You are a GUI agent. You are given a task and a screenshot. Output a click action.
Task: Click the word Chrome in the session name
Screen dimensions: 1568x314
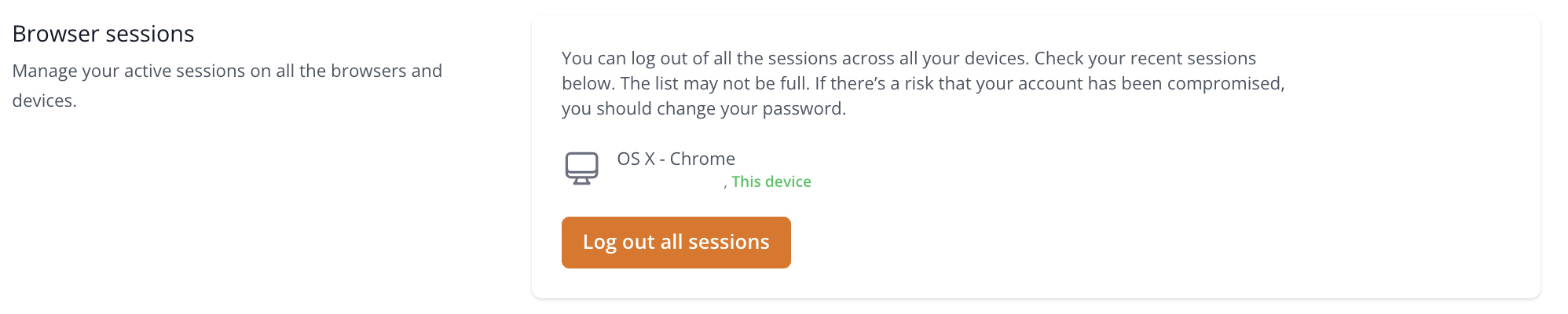click(x=702, y=159)
